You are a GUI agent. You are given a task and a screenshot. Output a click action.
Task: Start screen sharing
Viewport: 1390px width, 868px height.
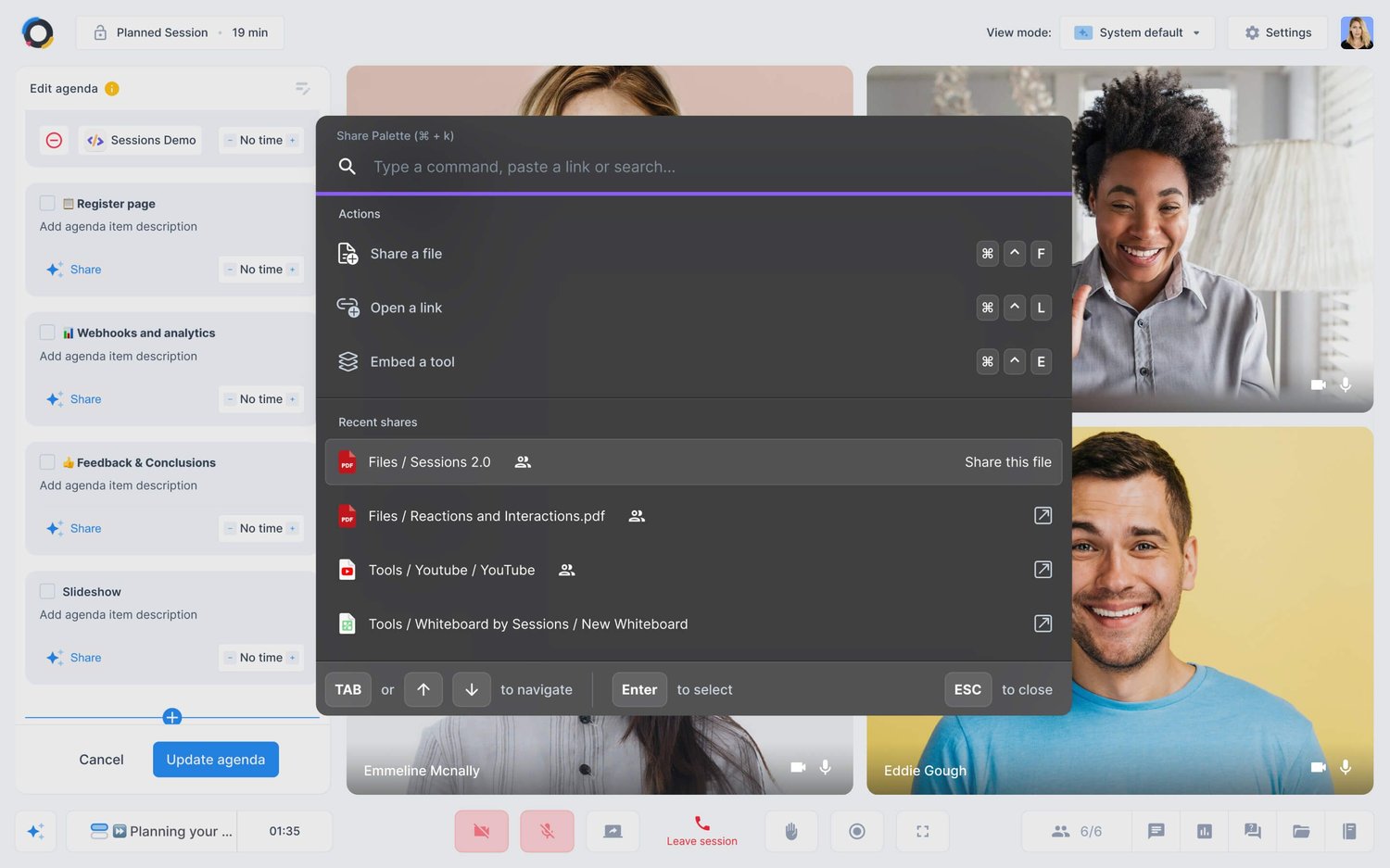point(613,831)
